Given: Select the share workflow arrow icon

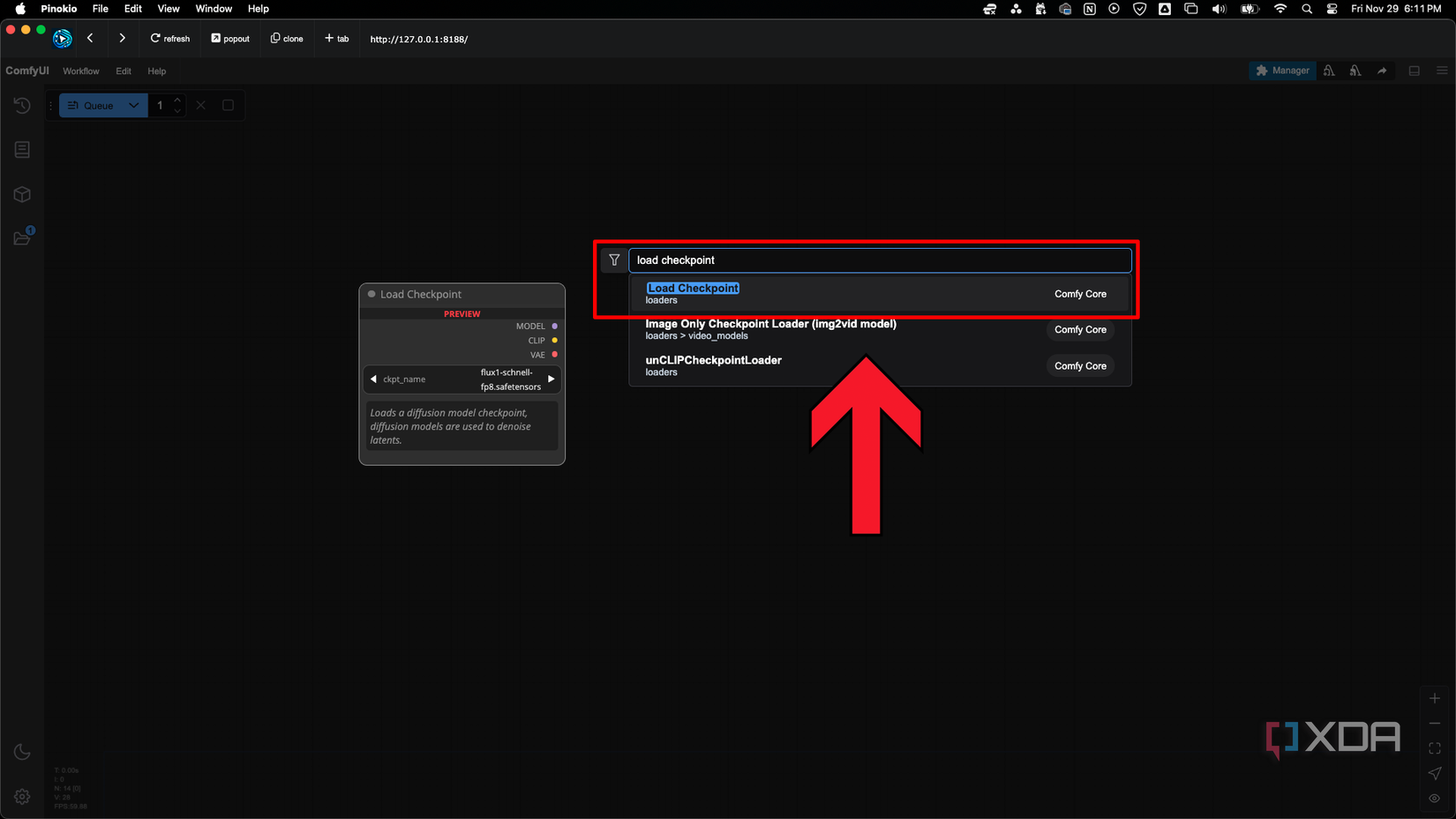Looking at the screenshot, I should coord(1383,71).
